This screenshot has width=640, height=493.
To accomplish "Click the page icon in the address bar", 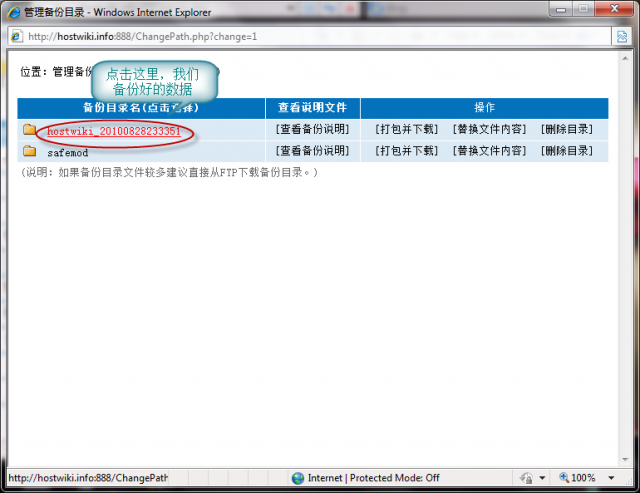I will (x=16, y=37).
